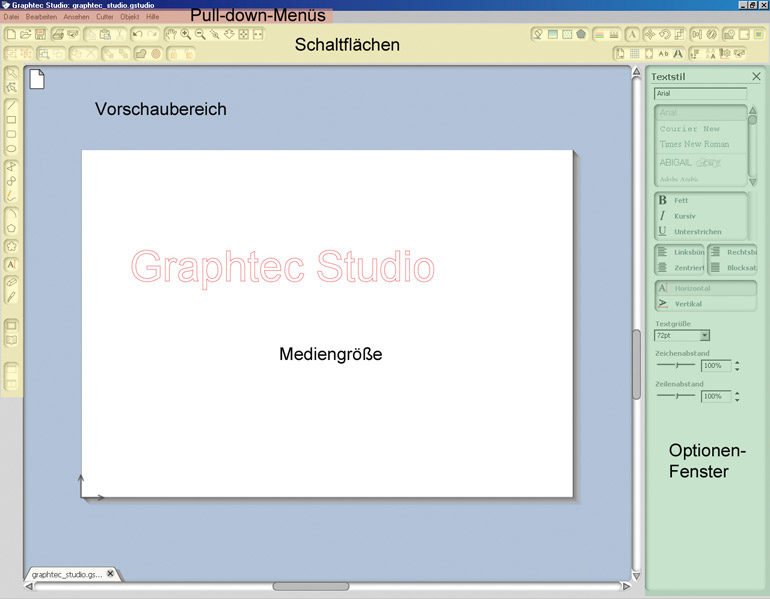The image size is (770, 599).
Task: Click the Print icon in the toolbar
Action: 58,34
